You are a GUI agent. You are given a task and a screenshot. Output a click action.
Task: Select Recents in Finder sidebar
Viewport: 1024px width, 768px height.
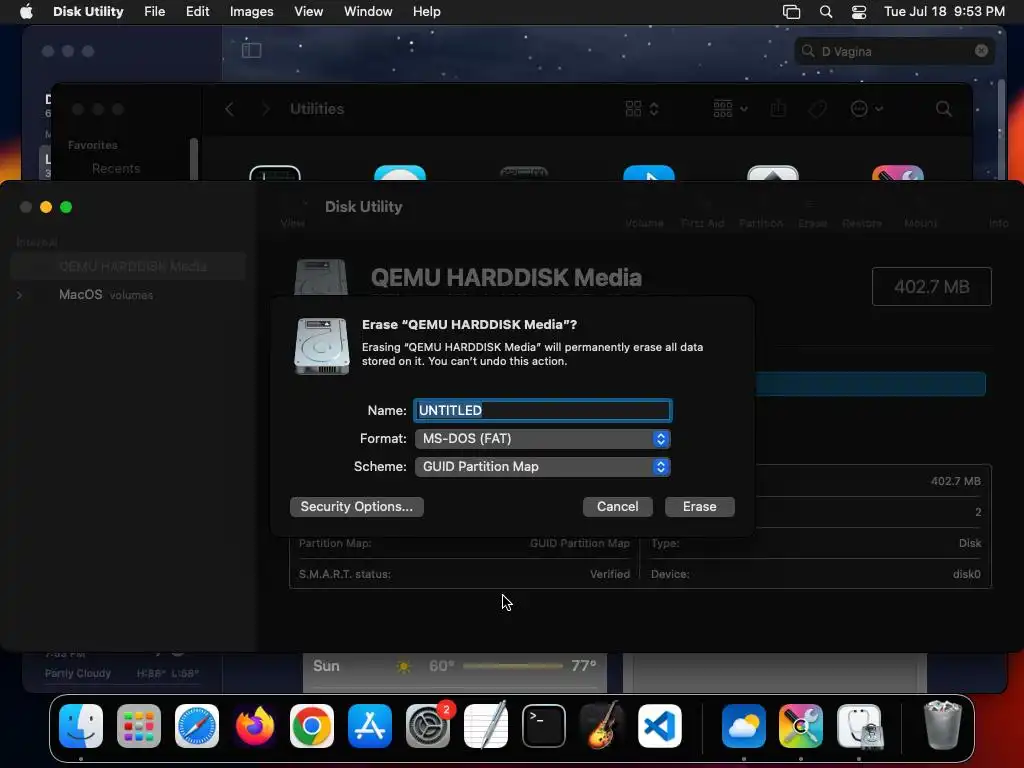point(116,168)
